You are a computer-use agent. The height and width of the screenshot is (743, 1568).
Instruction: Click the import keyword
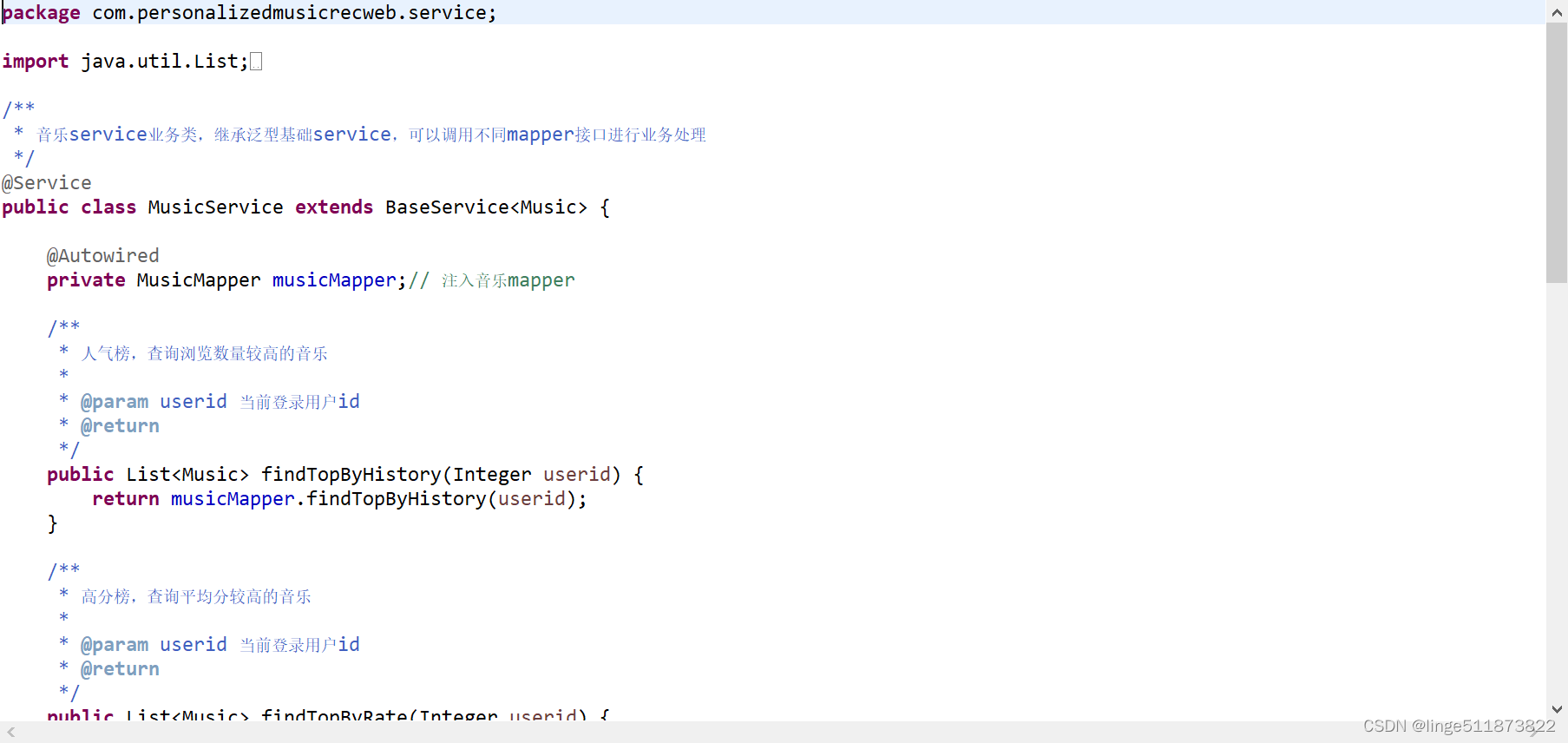36,62
